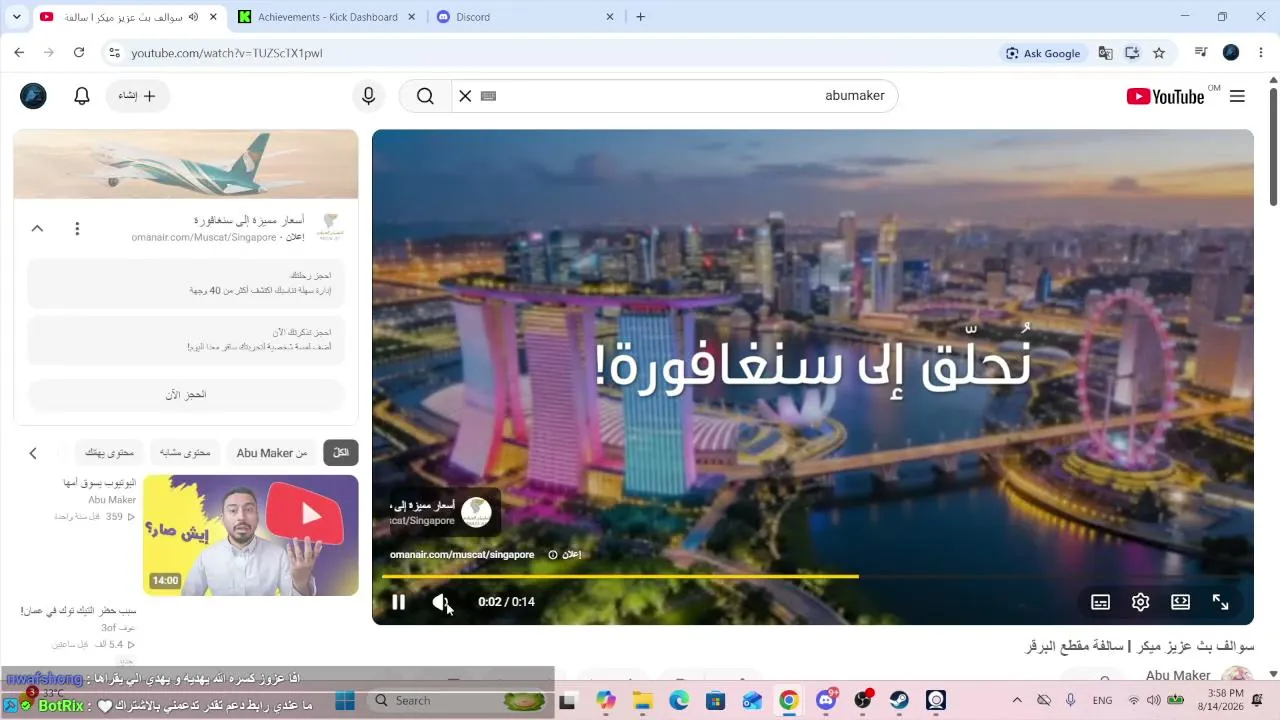Switch the player to theater mode
1280x720 pixels.
pyautogui.click(x=1180, y=602)
